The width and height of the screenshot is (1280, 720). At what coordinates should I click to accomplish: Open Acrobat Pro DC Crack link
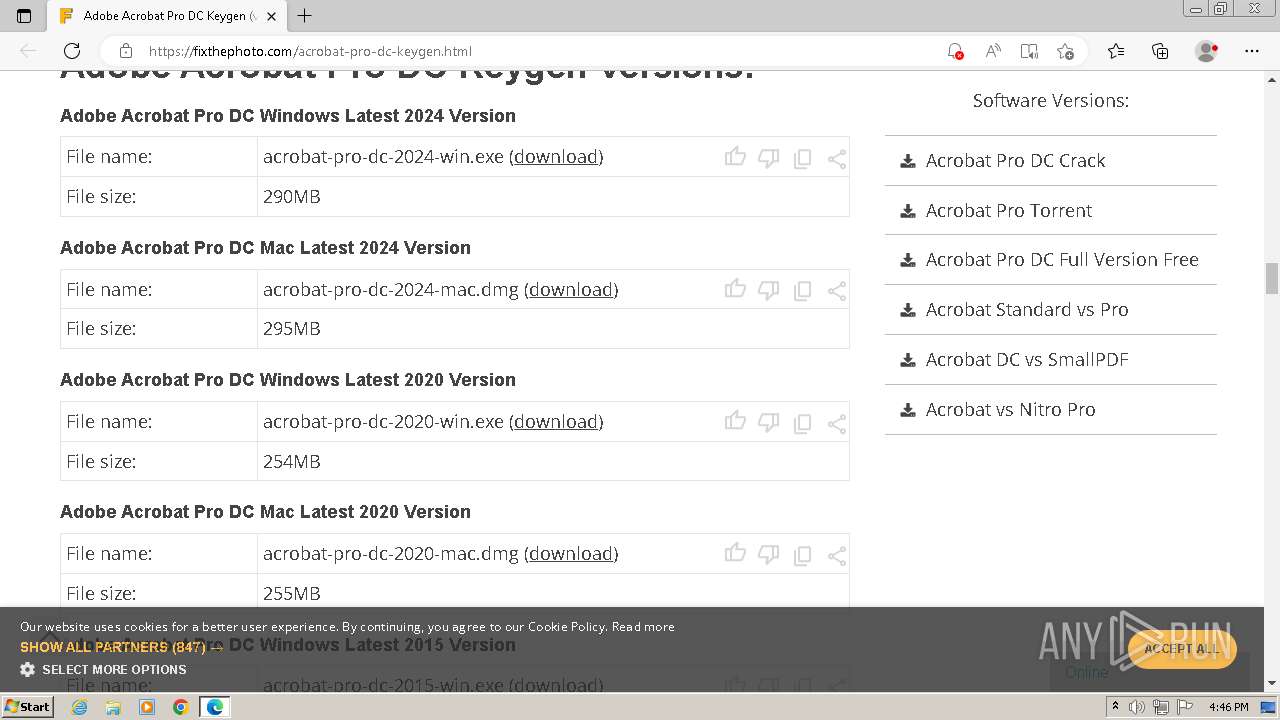1015,160
